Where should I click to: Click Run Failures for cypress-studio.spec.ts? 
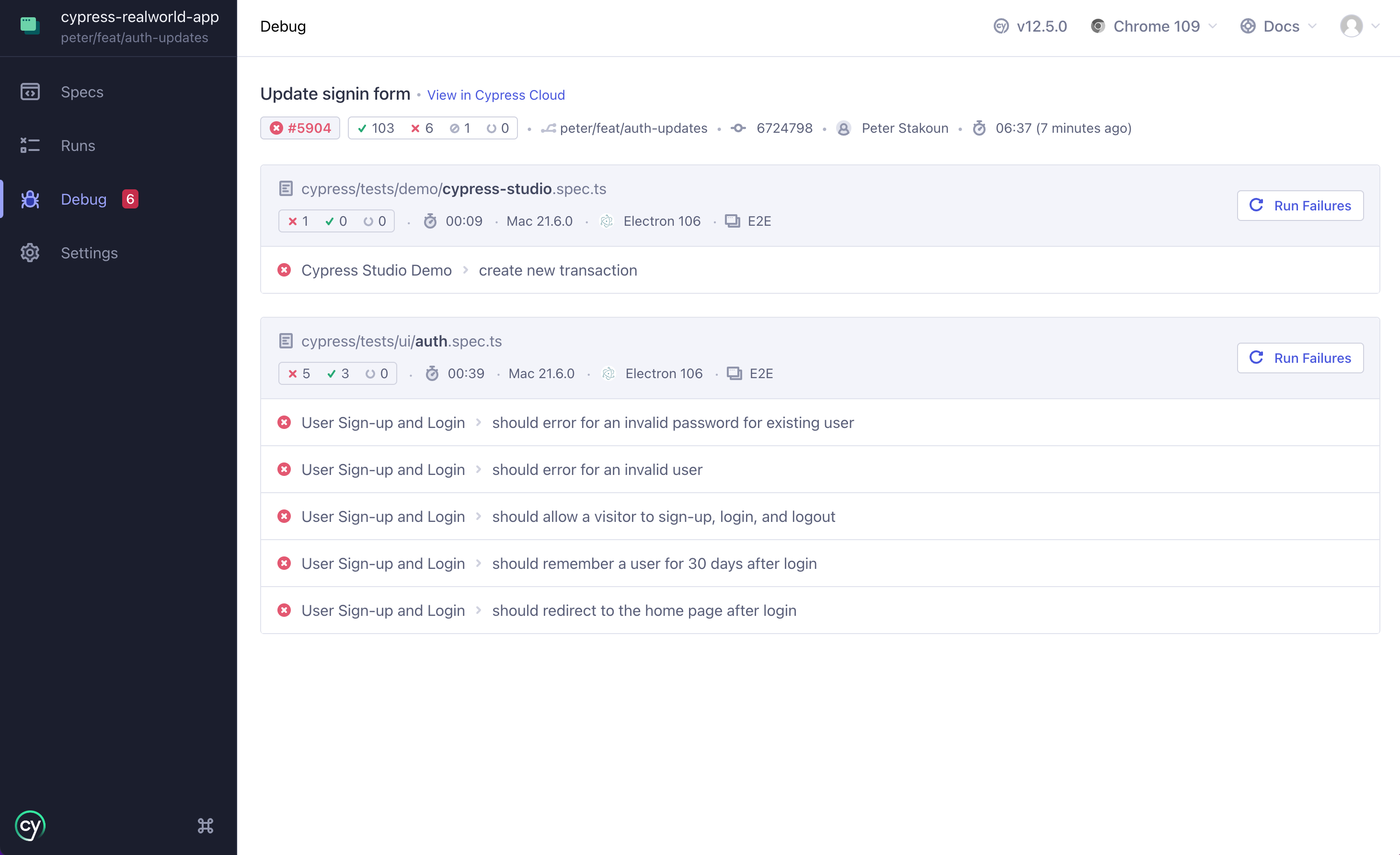point(1301,205)
